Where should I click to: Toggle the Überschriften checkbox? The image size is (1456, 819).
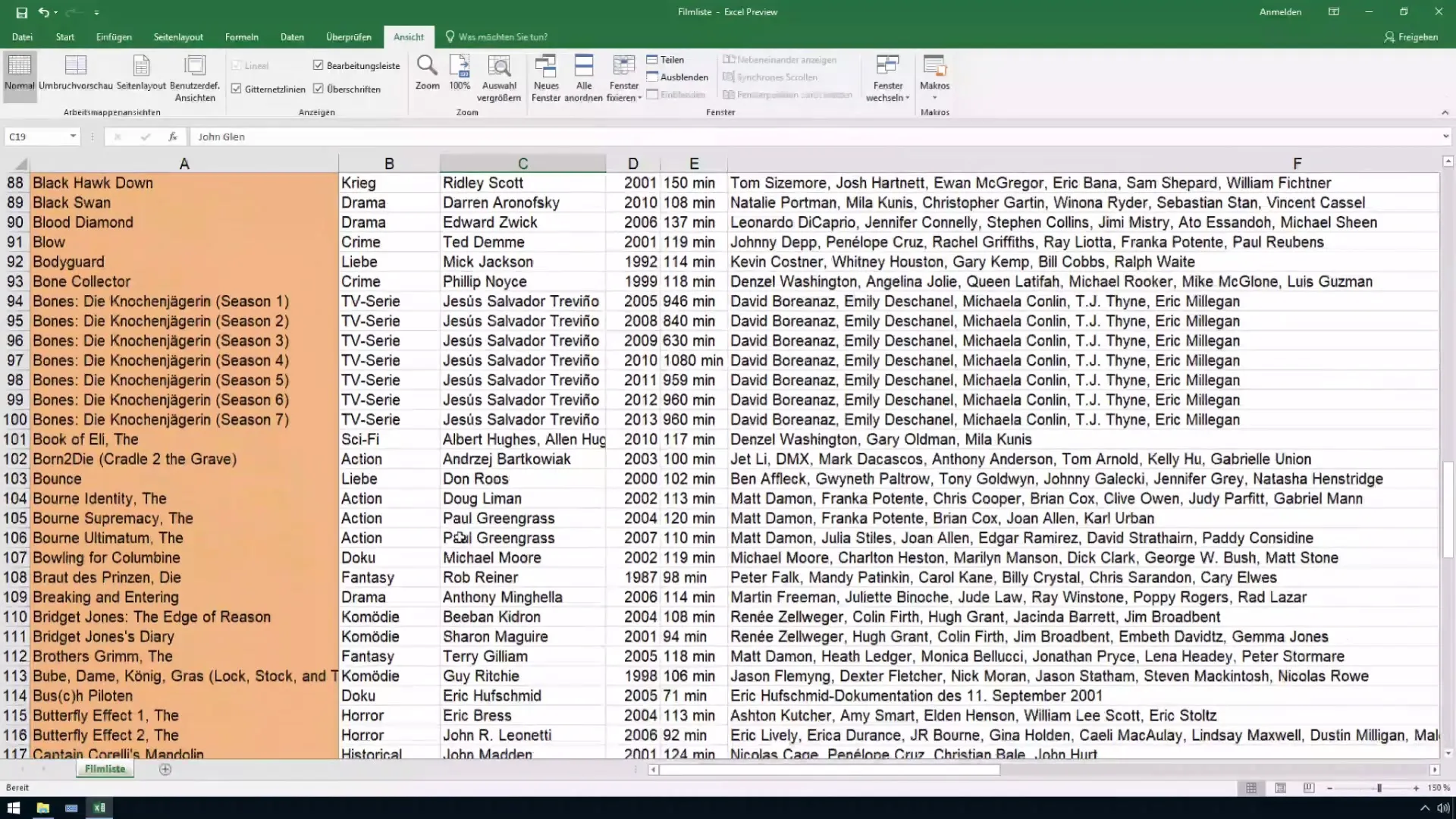click(318, 89)
